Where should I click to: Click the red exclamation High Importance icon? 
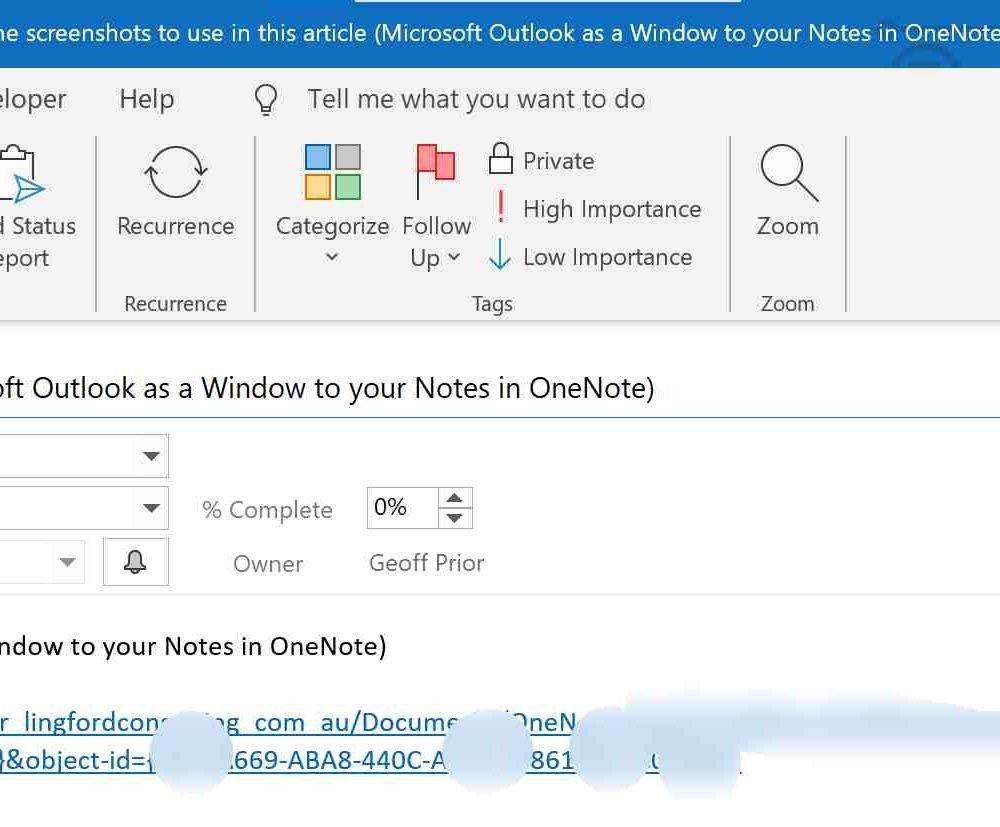(x=501, y=207)
